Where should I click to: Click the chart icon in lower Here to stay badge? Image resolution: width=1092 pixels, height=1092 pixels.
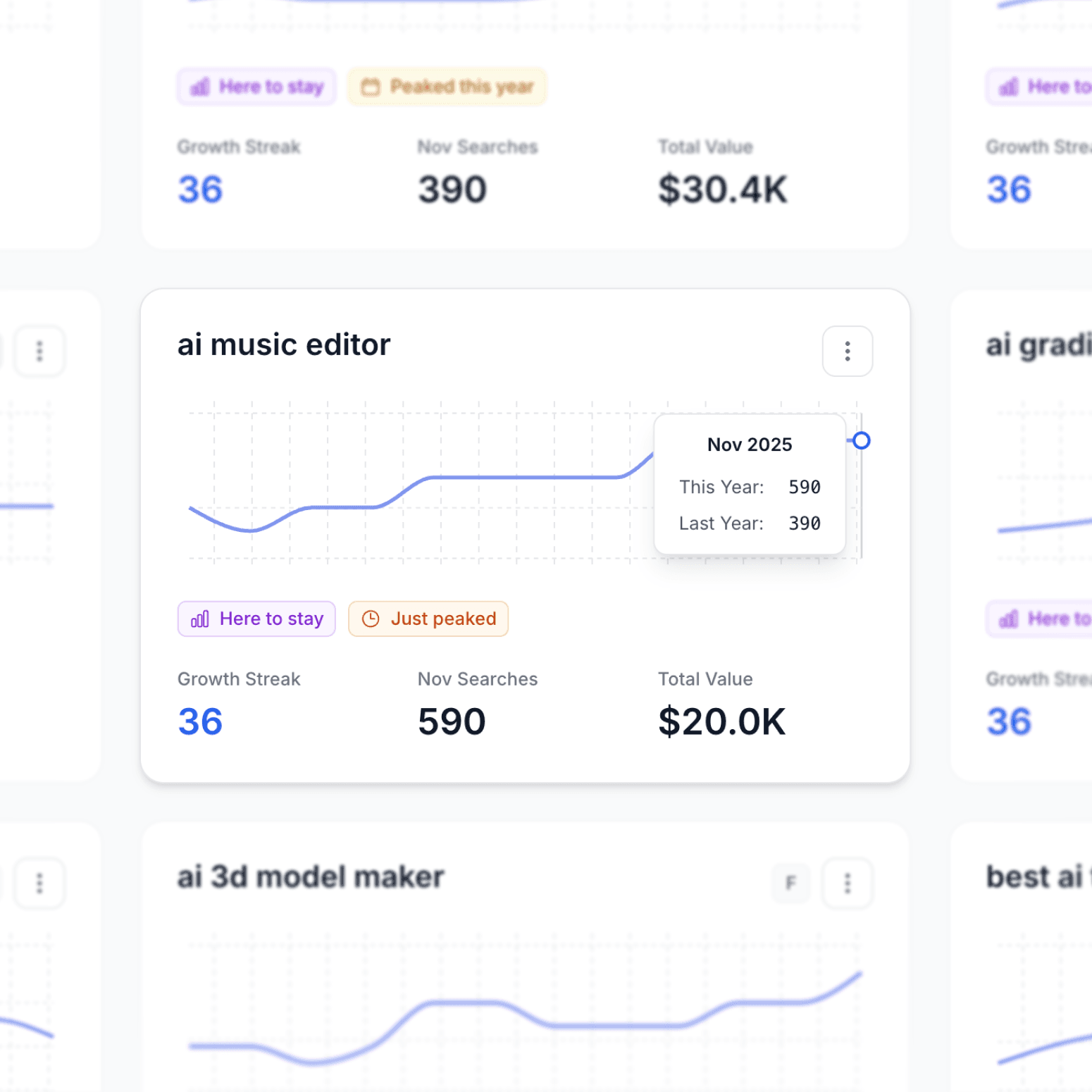pos(200,619)
